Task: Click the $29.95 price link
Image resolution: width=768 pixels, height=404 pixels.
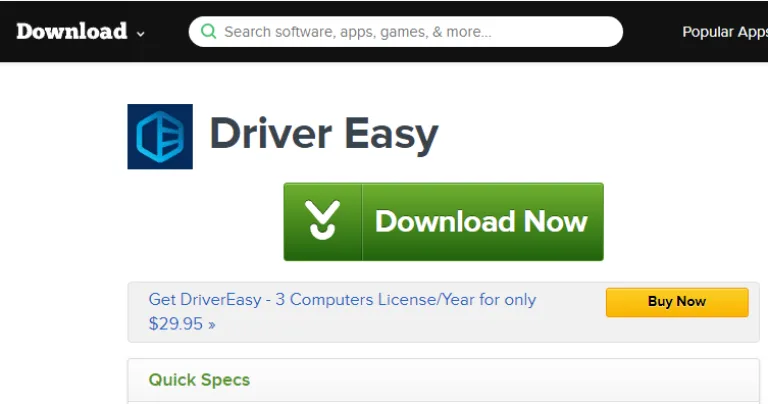Action: click(175, 324)
